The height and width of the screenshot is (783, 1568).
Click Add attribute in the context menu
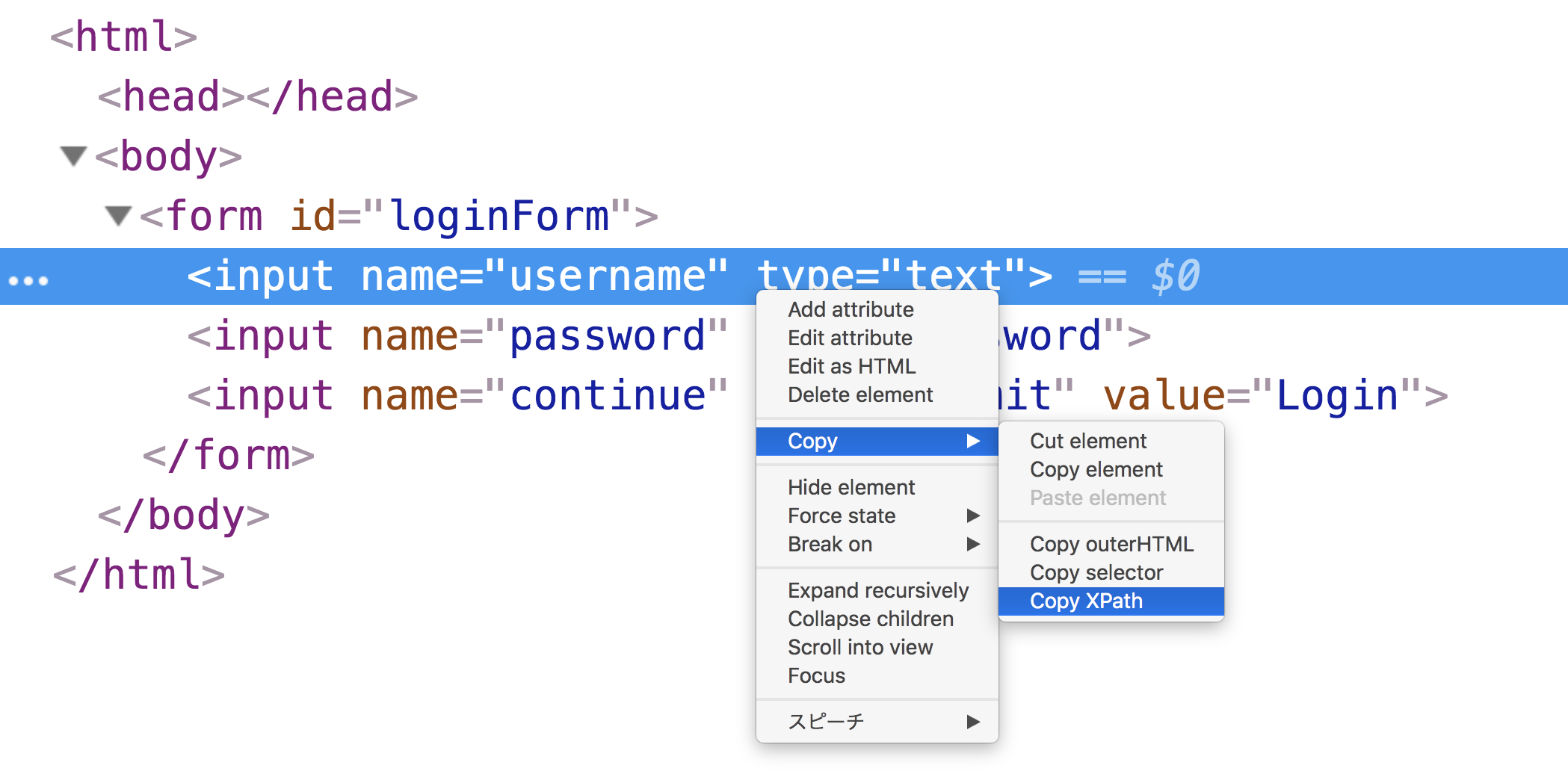(x=851, y=309)
